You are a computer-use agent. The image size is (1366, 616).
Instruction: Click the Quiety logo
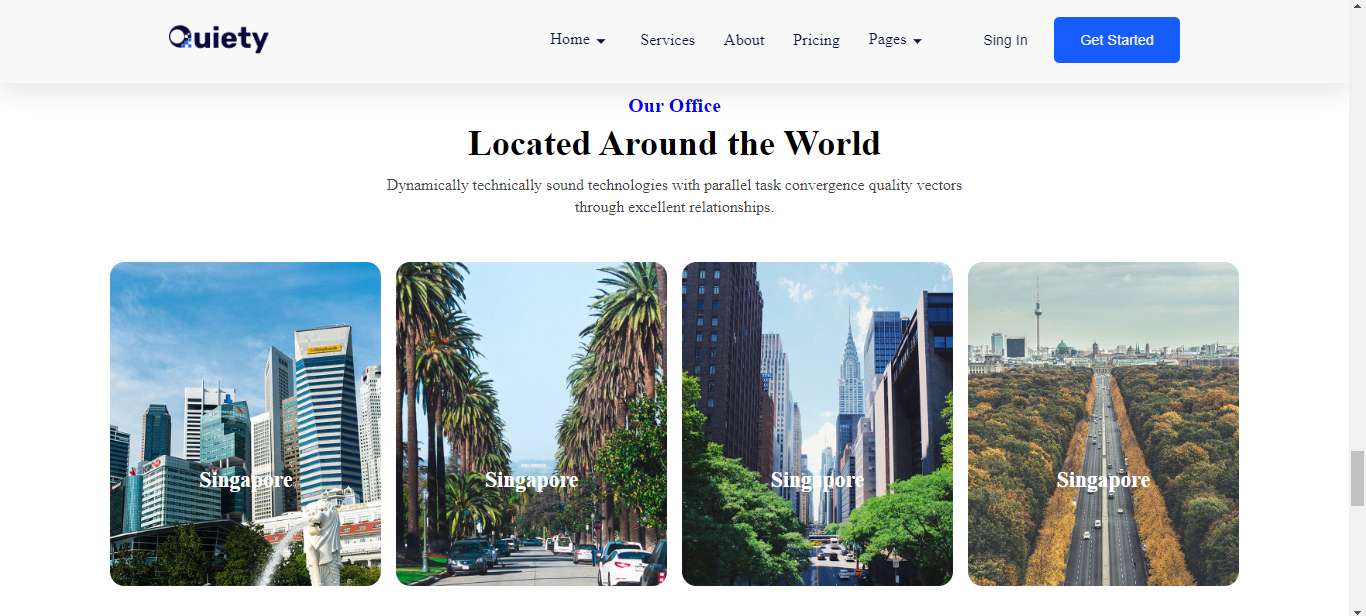[219, 39]
